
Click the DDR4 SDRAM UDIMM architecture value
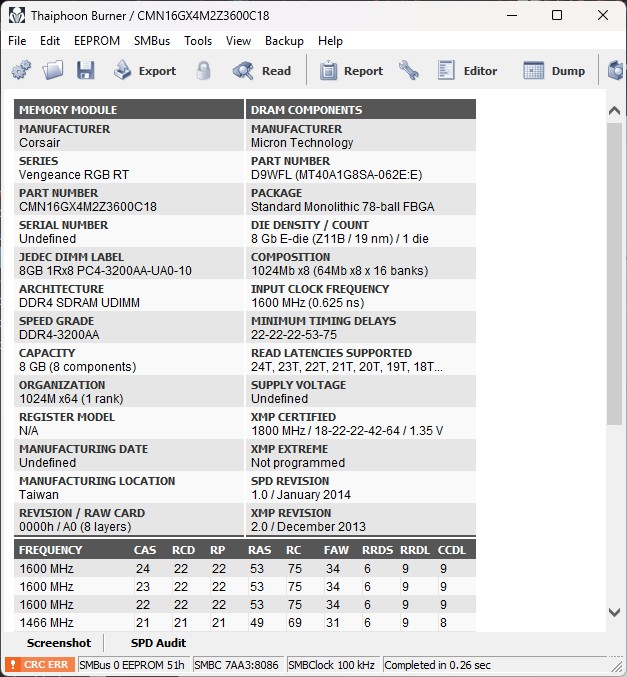[x=79, y=303]
